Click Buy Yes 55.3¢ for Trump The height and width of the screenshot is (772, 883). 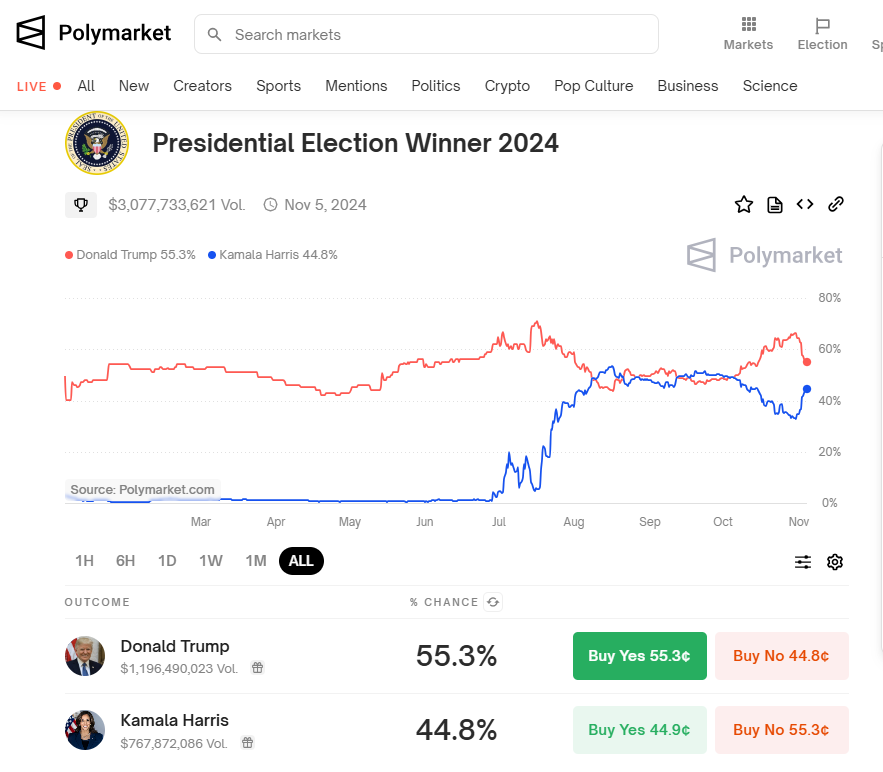coord(639,656)
